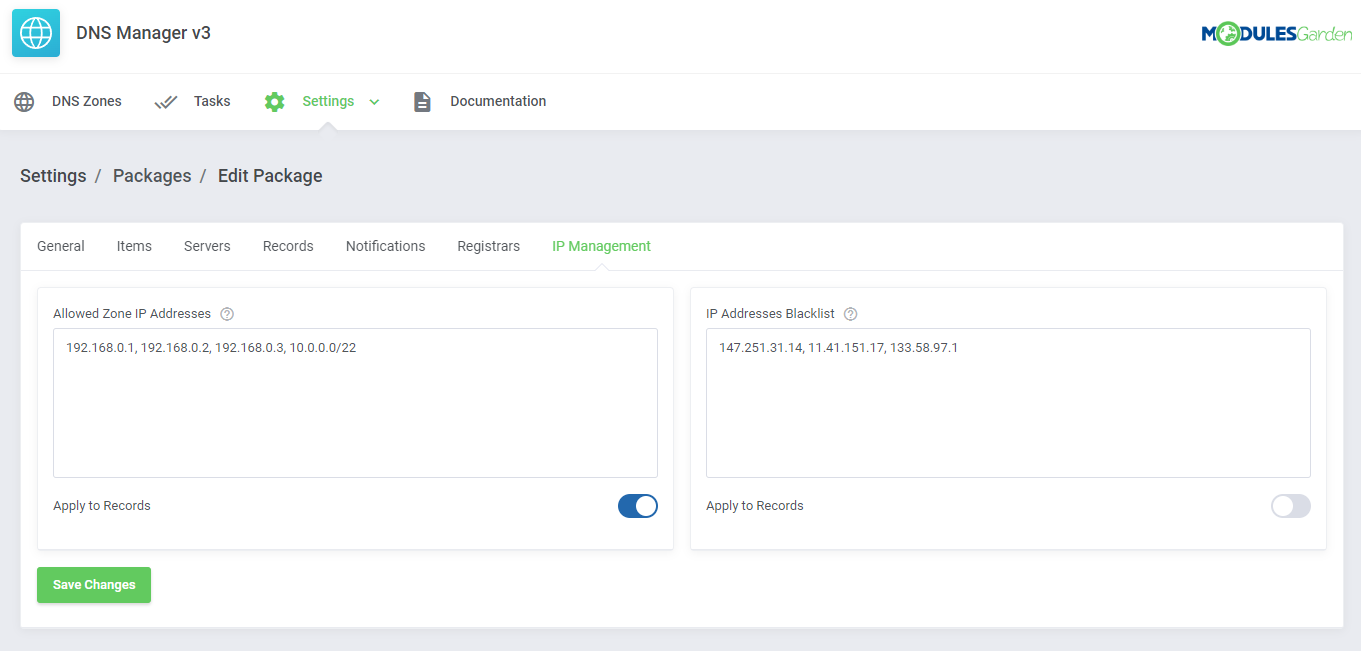Click the Documentation file icon
This screenshot has height=651, width=1361.
422,102
